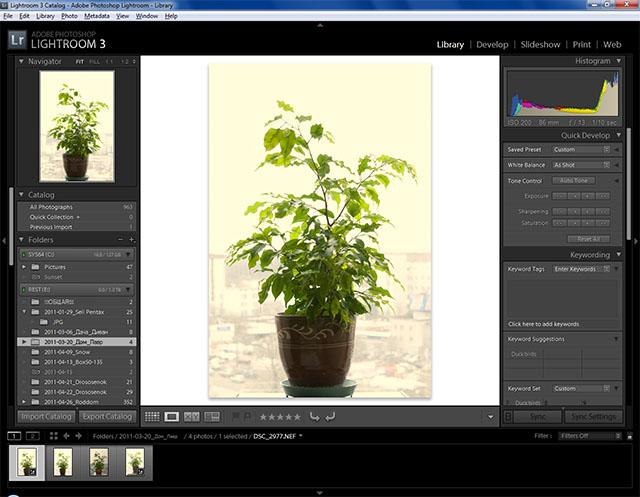This screenshot has height=497, width=640.
Task: Click the Reset All button
Action: click(589, 239)
